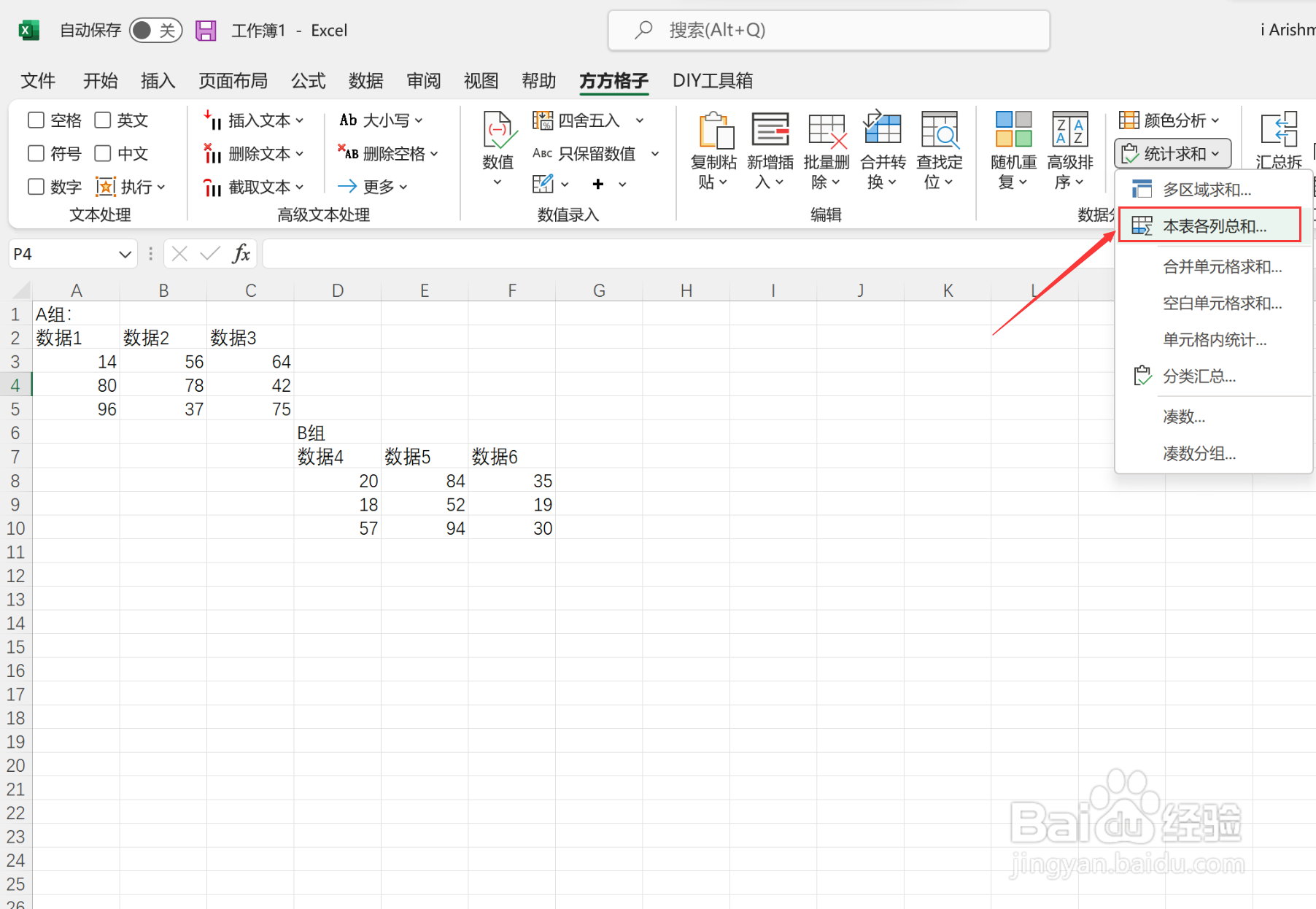Click the purple save disk icon
1316x909 pixels.
[206, 30]
